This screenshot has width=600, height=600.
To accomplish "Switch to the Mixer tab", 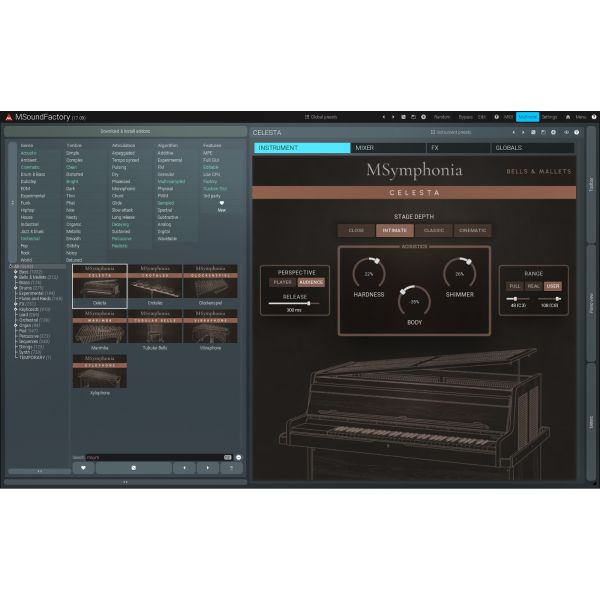I will tap(388, 148).
